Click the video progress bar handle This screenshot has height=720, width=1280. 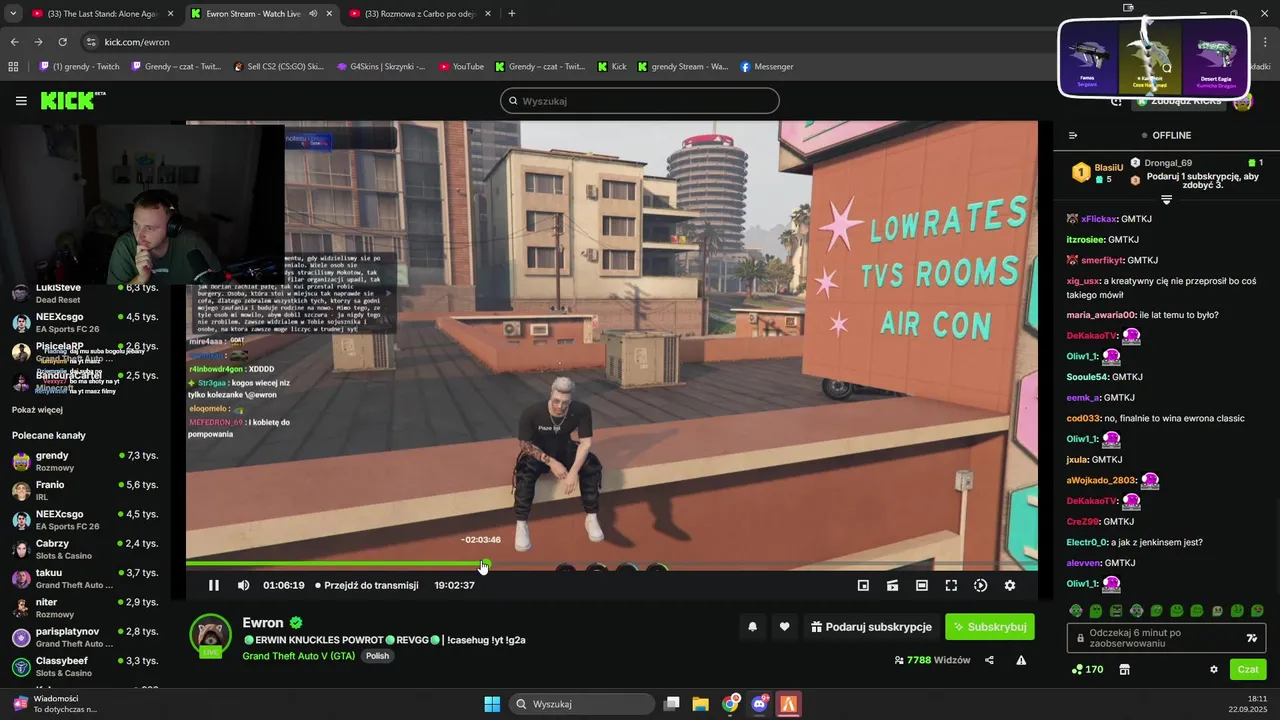coord(485,565)
